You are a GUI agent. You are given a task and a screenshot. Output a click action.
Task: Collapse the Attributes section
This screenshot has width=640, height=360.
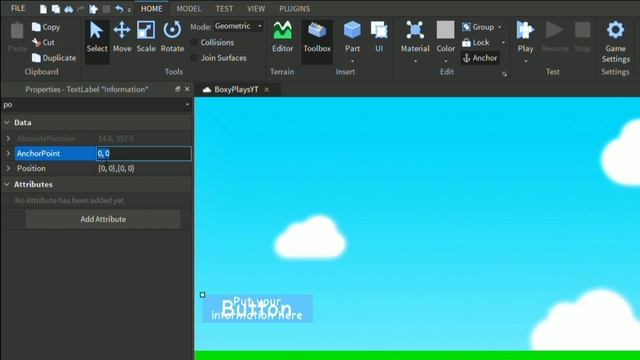(x=7, y=184)
